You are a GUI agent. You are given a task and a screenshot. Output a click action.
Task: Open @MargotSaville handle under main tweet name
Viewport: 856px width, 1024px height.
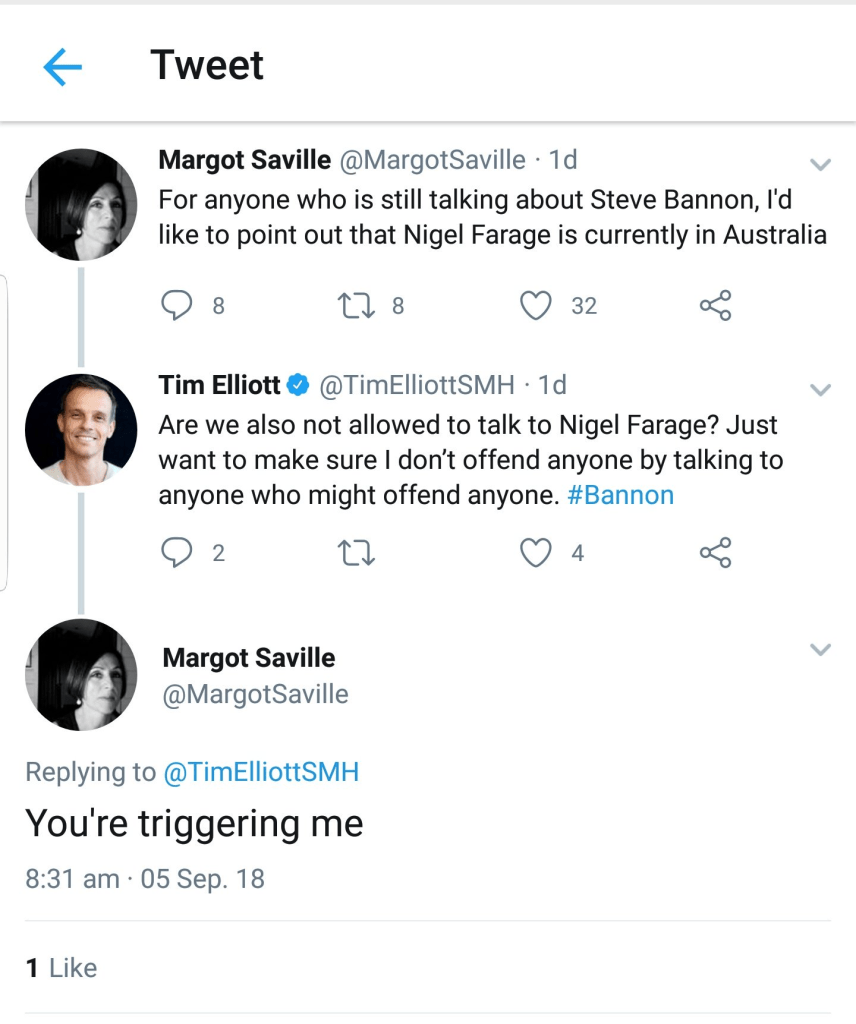[x=255, y=694]
